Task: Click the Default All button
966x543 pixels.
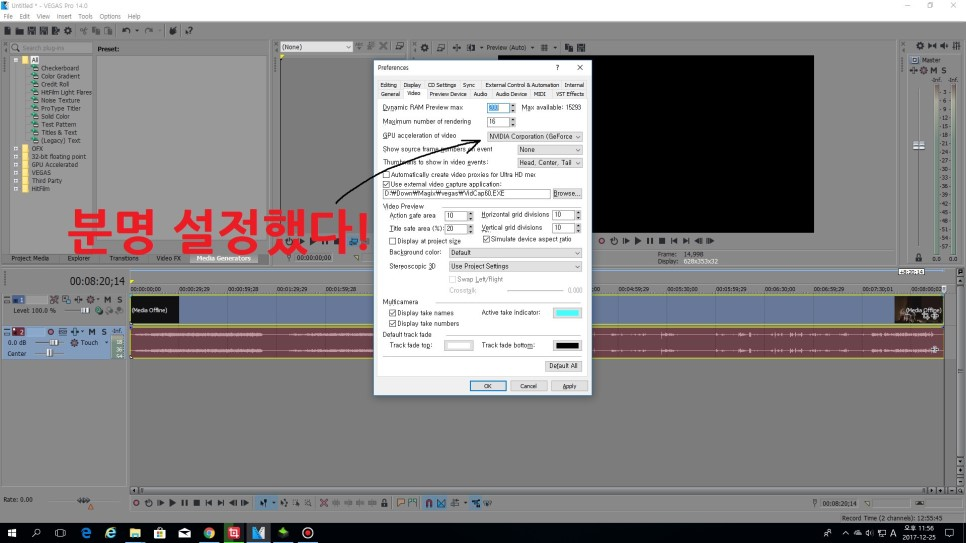Action: coord(563,366)
